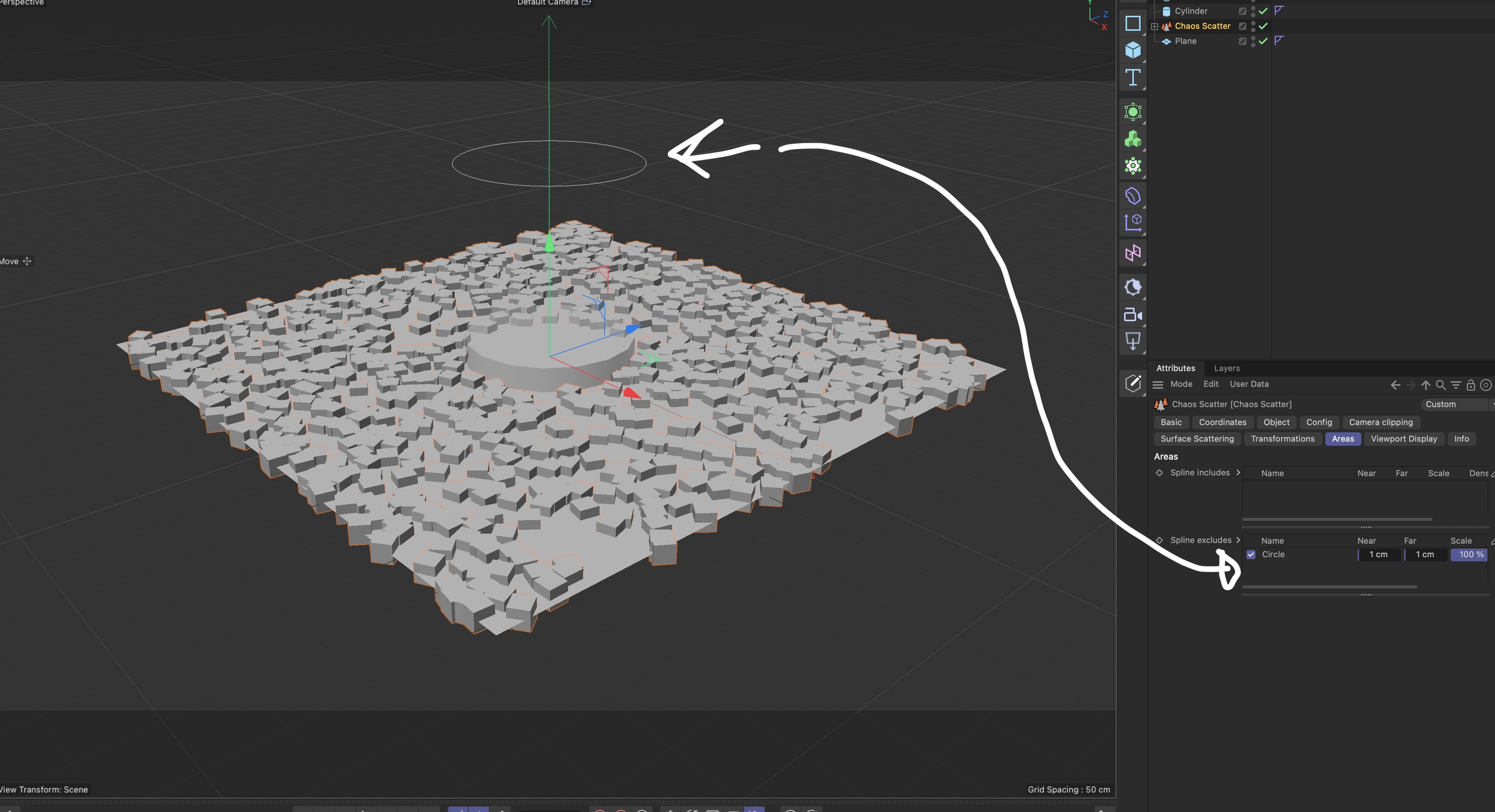The height and width of the screenshot is (812, 1495).
Task: Expand the Spline excludes arrow
Action: 1238,540
